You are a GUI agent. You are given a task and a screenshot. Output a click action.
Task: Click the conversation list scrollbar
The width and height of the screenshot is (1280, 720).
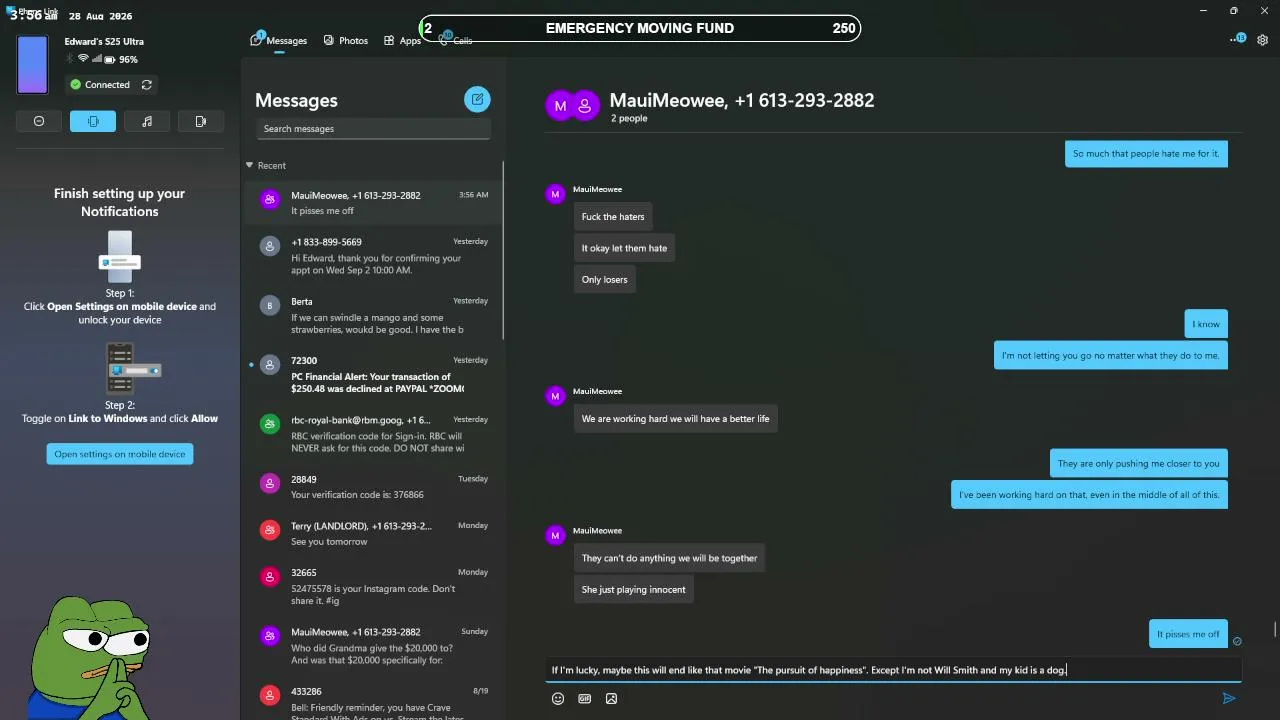502,250
